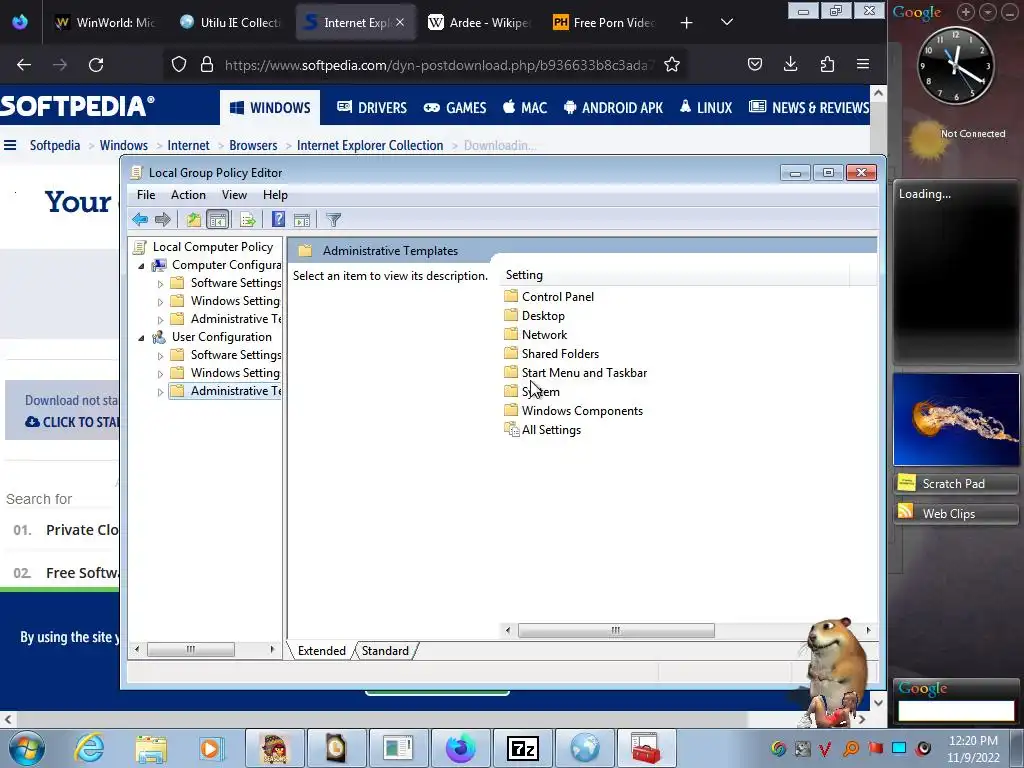Go back in Firefox browser
Viewport: 1024px width, 768px height.
point(24,65)
